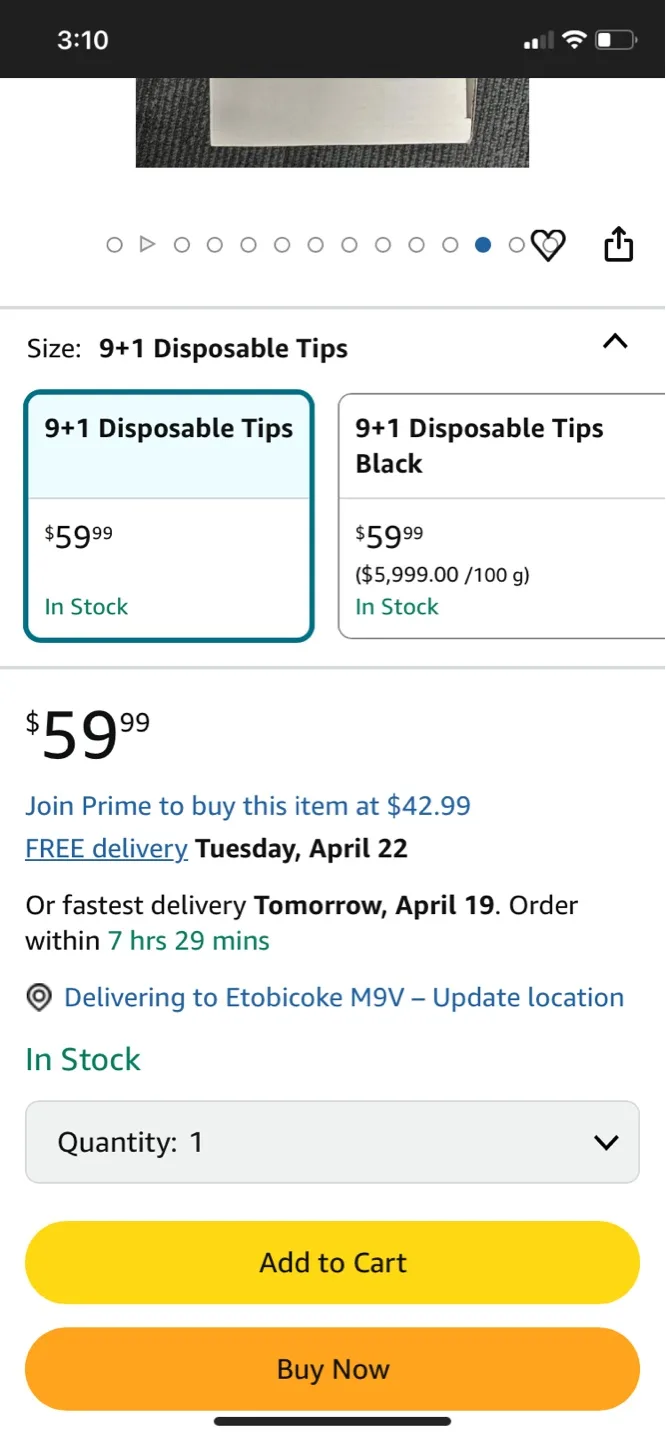Viewport: 666px width, 1440px height.
Task: Select 9+1 Disposable Tips Black option
Action: (500, 515)
